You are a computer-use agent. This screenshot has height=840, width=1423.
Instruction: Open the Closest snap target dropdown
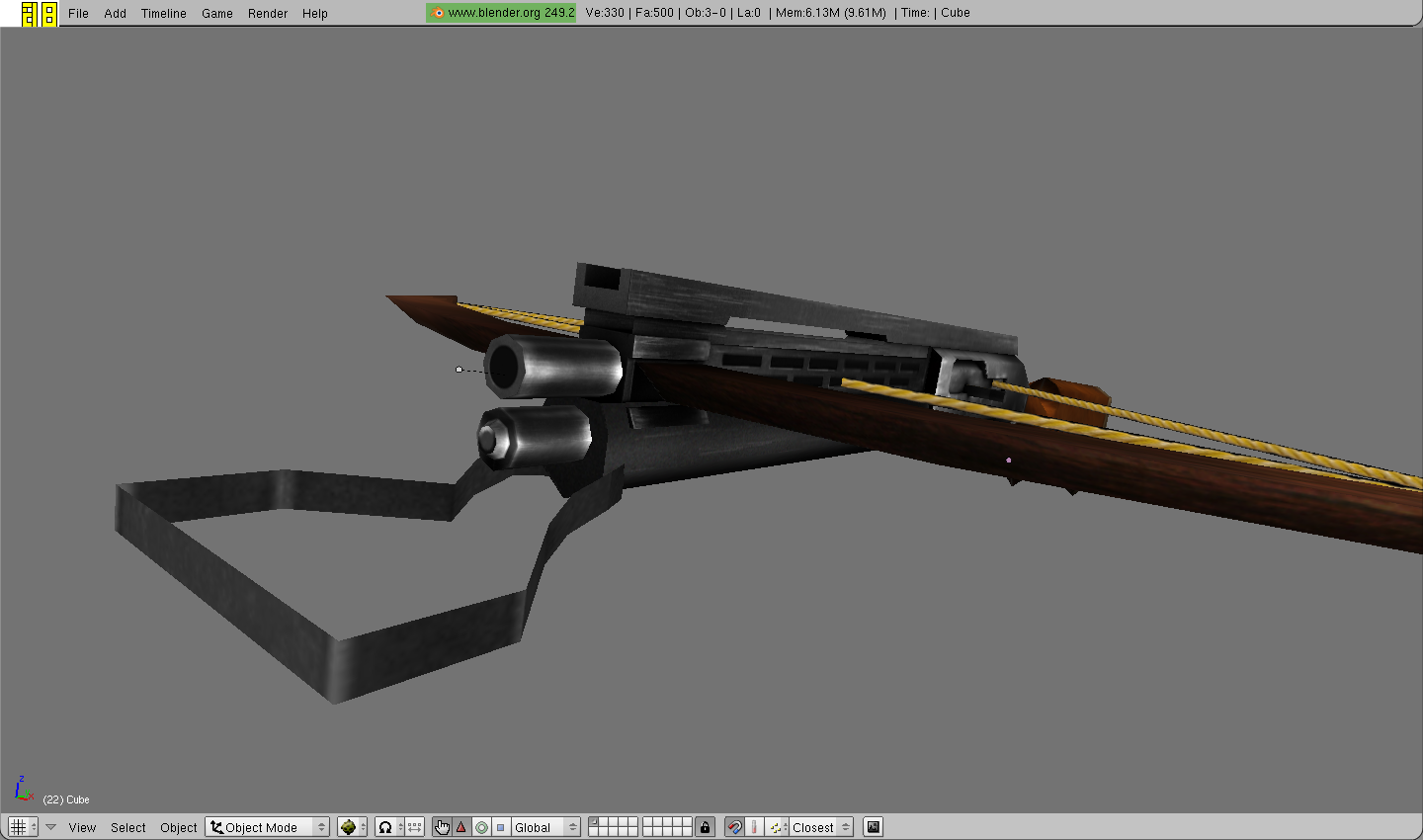(x=820, y=827)
